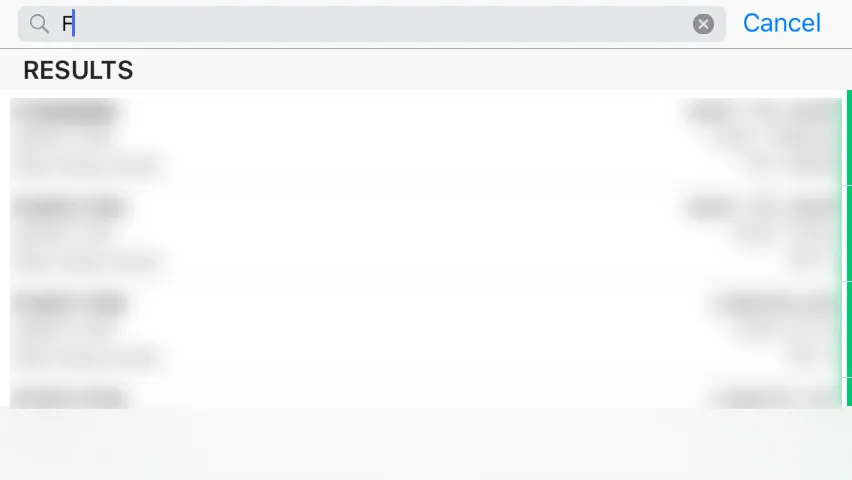Image resolution: width=852 pixels, height=480 pixels.
Task: Open the first blurred search result
Action: pyautogui.click(x=425, y=138)
